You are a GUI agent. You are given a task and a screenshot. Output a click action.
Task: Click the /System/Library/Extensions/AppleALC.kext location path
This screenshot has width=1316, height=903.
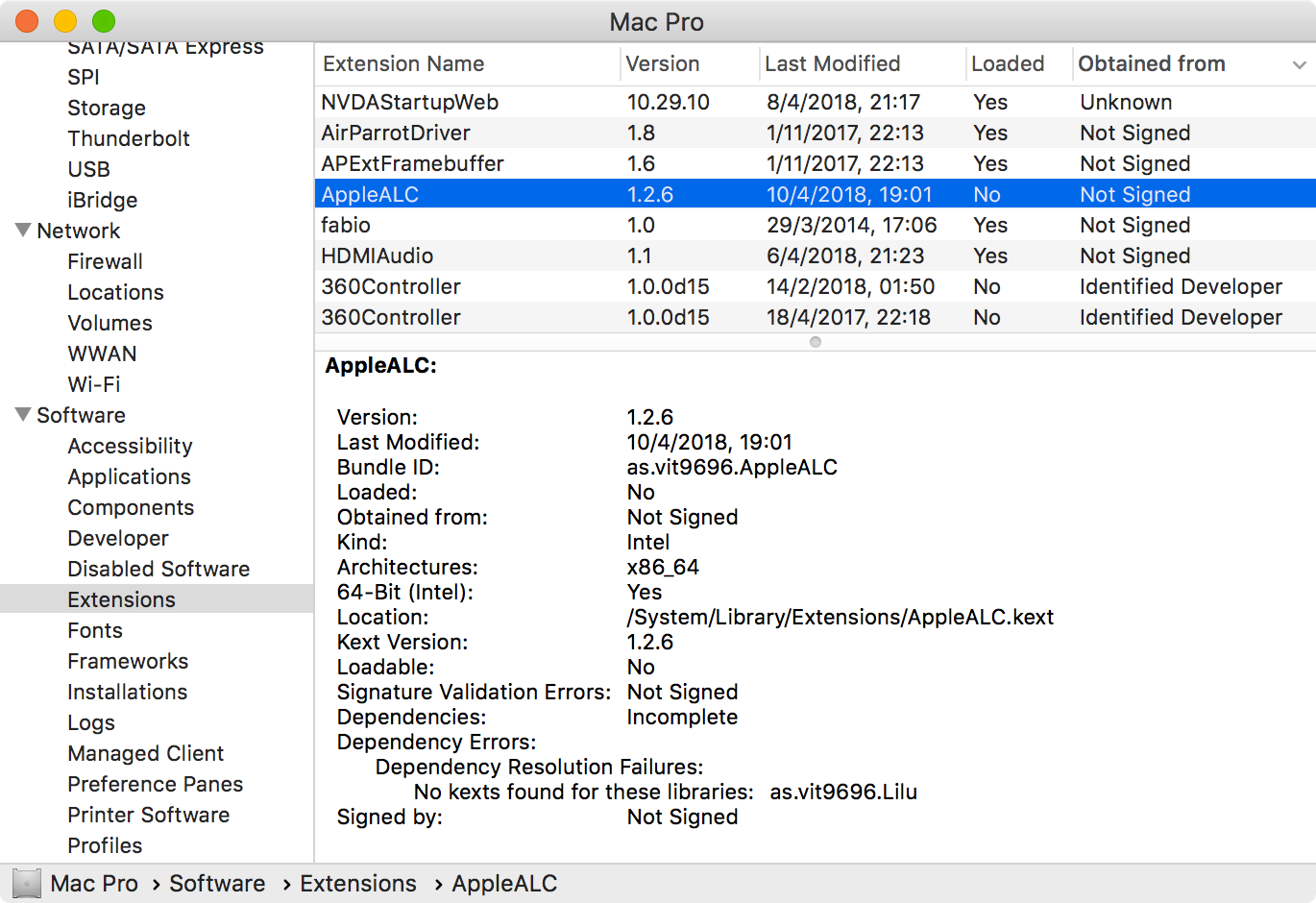click(x=841, y=618)
